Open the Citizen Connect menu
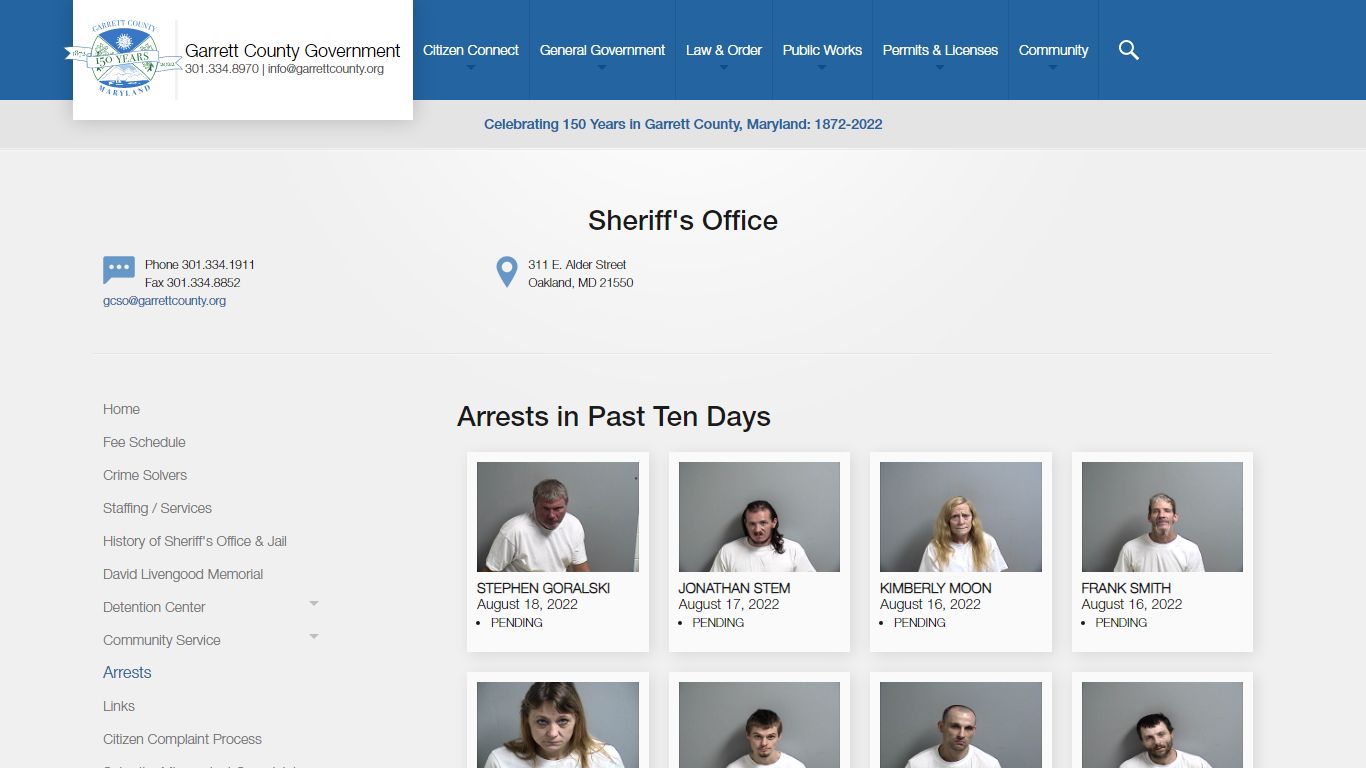The image size is (1366, 768). pos(471,50)
